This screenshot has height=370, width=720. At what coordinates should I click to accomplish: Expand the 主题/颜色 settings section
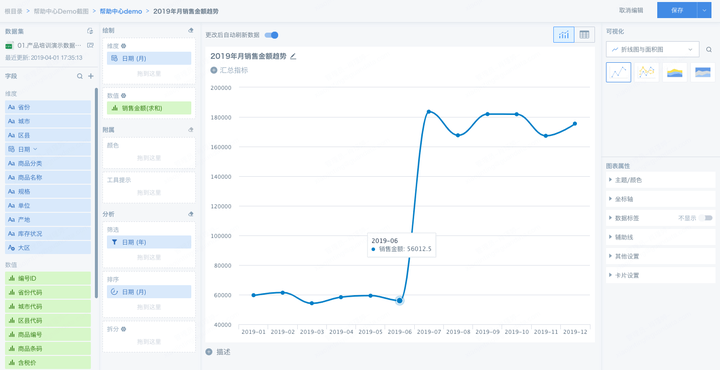tap(661, 180)
